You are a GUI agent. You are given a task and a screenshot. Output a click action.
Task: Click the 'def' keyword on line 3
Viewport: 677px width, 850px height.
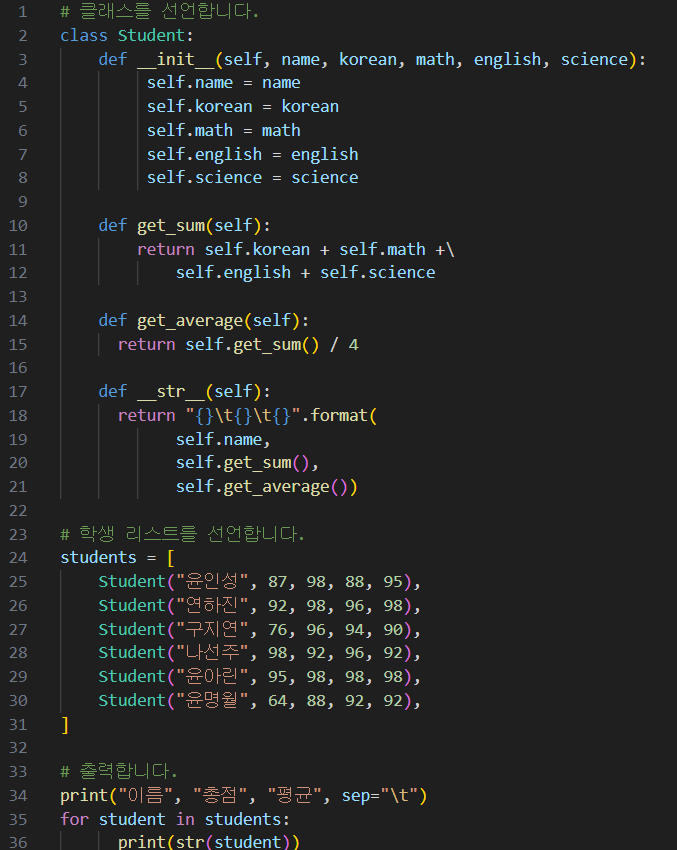(113, 59)
